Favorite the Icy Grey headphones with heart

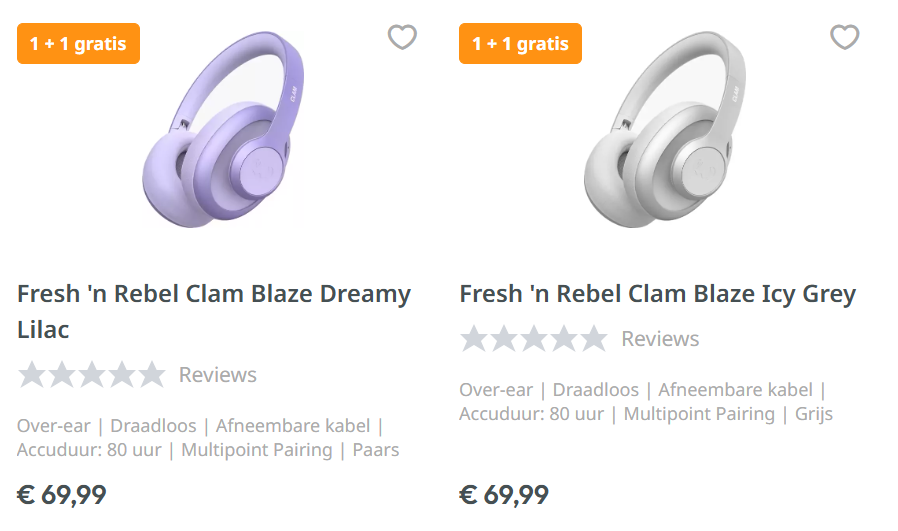845,37
